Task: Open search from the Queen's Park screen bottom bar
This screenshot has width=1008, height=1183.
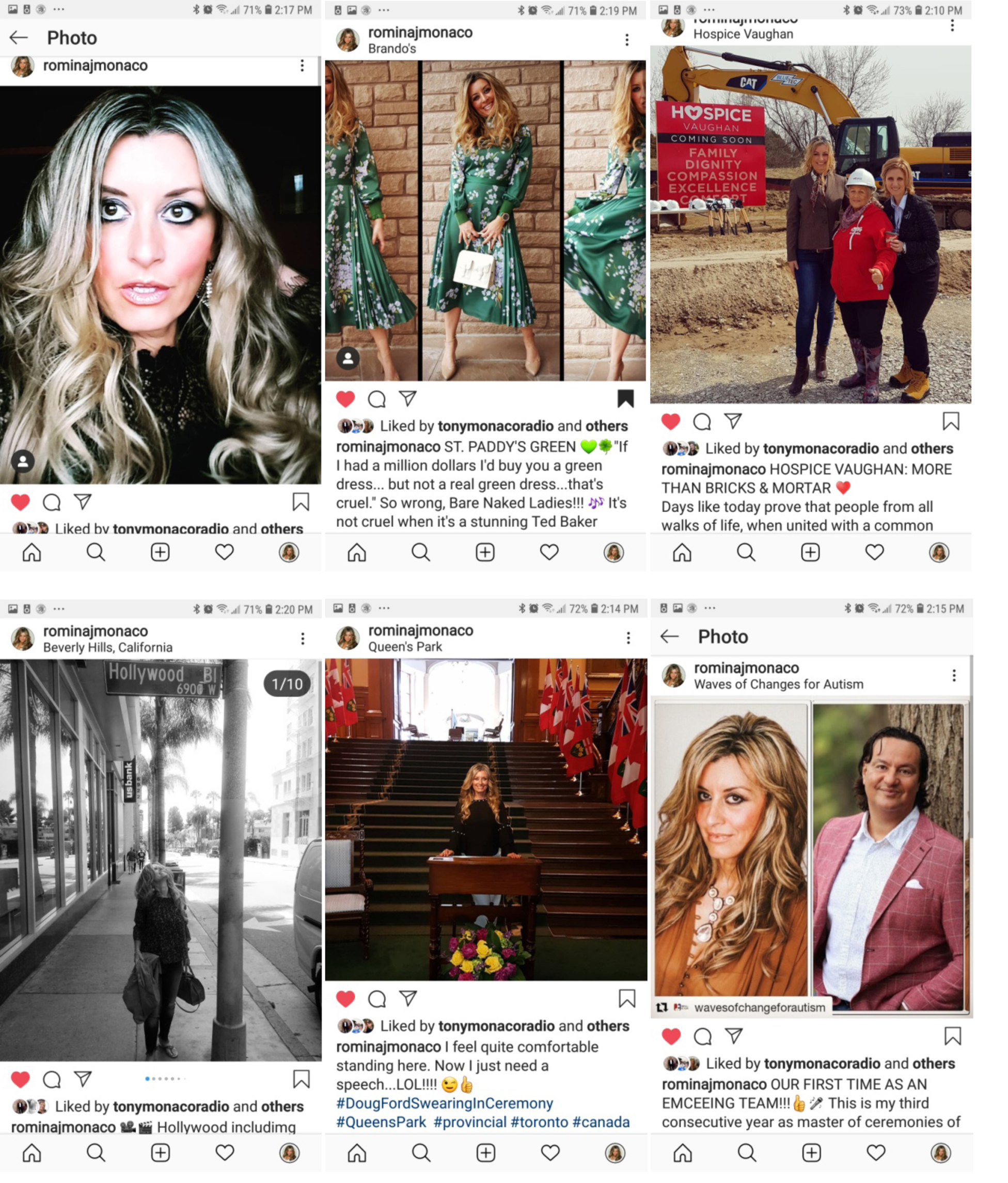Action: 421,1153
